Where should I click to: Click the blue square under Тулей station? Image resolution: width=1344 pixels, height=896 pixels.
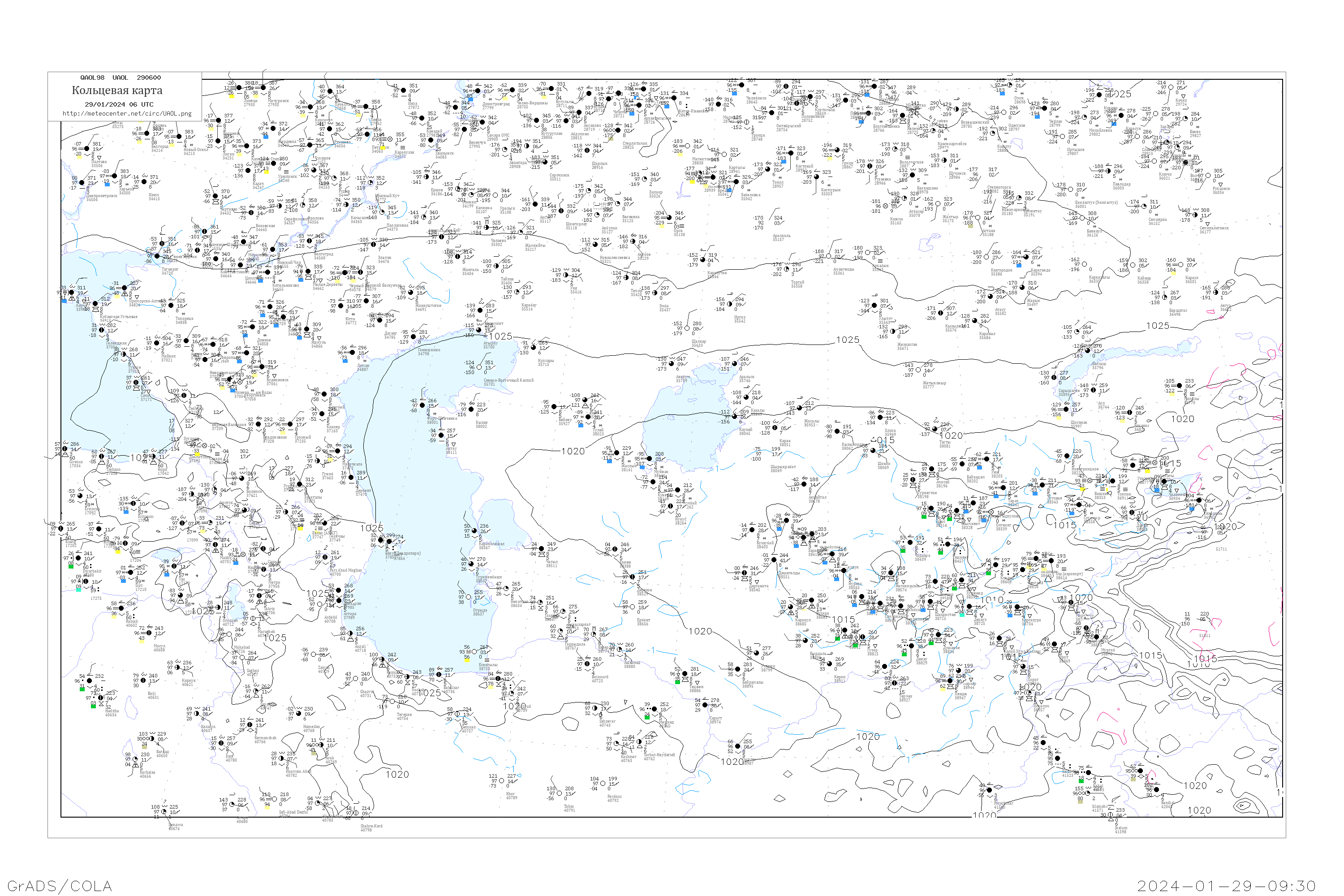(x=580, y=425)
